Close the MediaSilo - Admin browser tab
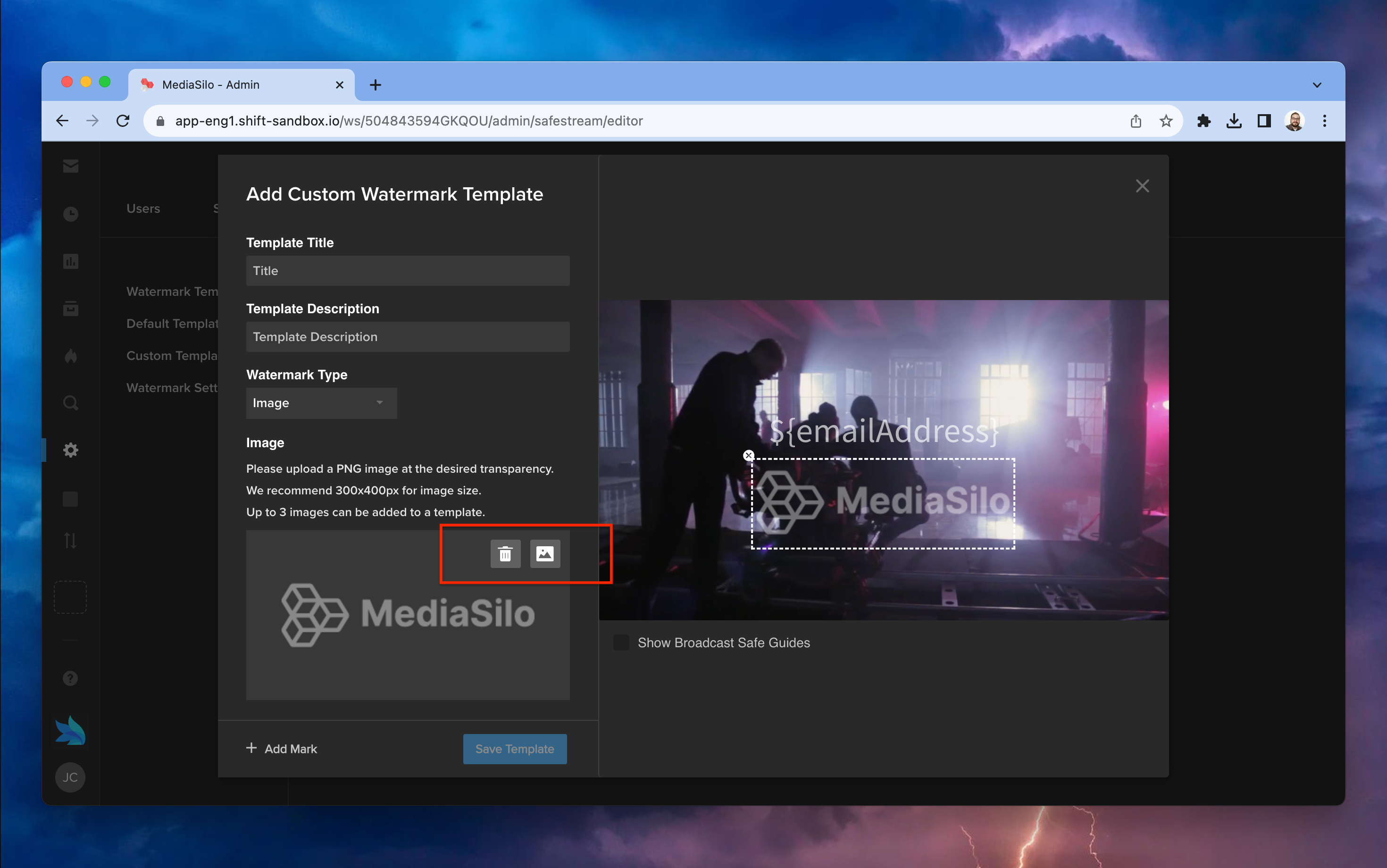The height and width of the screenshot is (868, 1387). pos(339,85)
